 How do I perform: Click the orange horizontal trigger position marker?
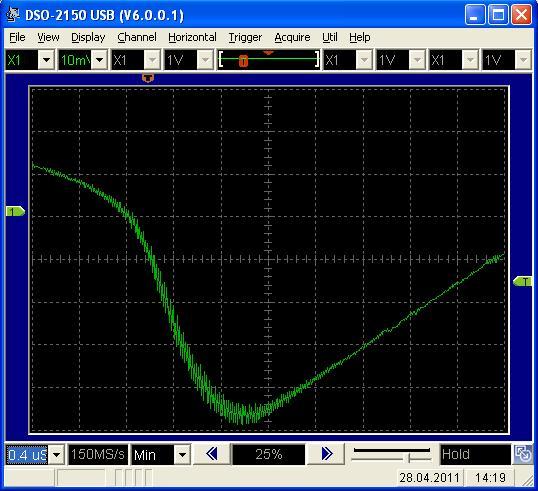pos(148,78)
